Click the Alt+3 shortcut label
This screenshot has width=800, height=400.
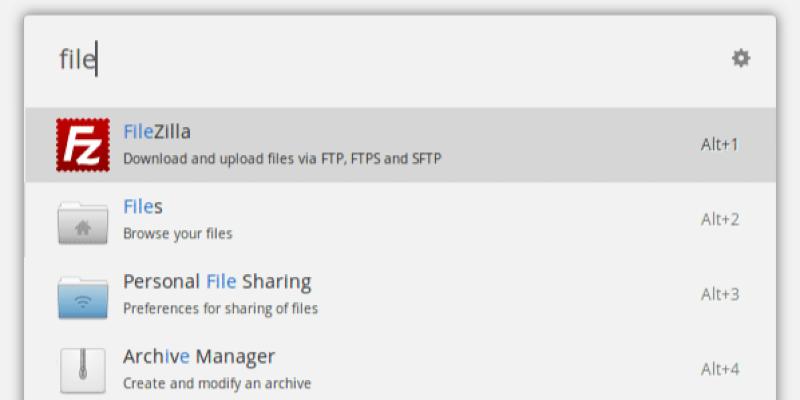point(719,295)
